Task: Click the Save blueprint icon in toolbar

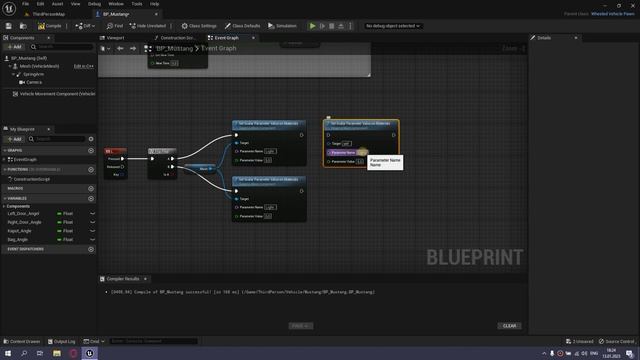Action: click(9, 26)
